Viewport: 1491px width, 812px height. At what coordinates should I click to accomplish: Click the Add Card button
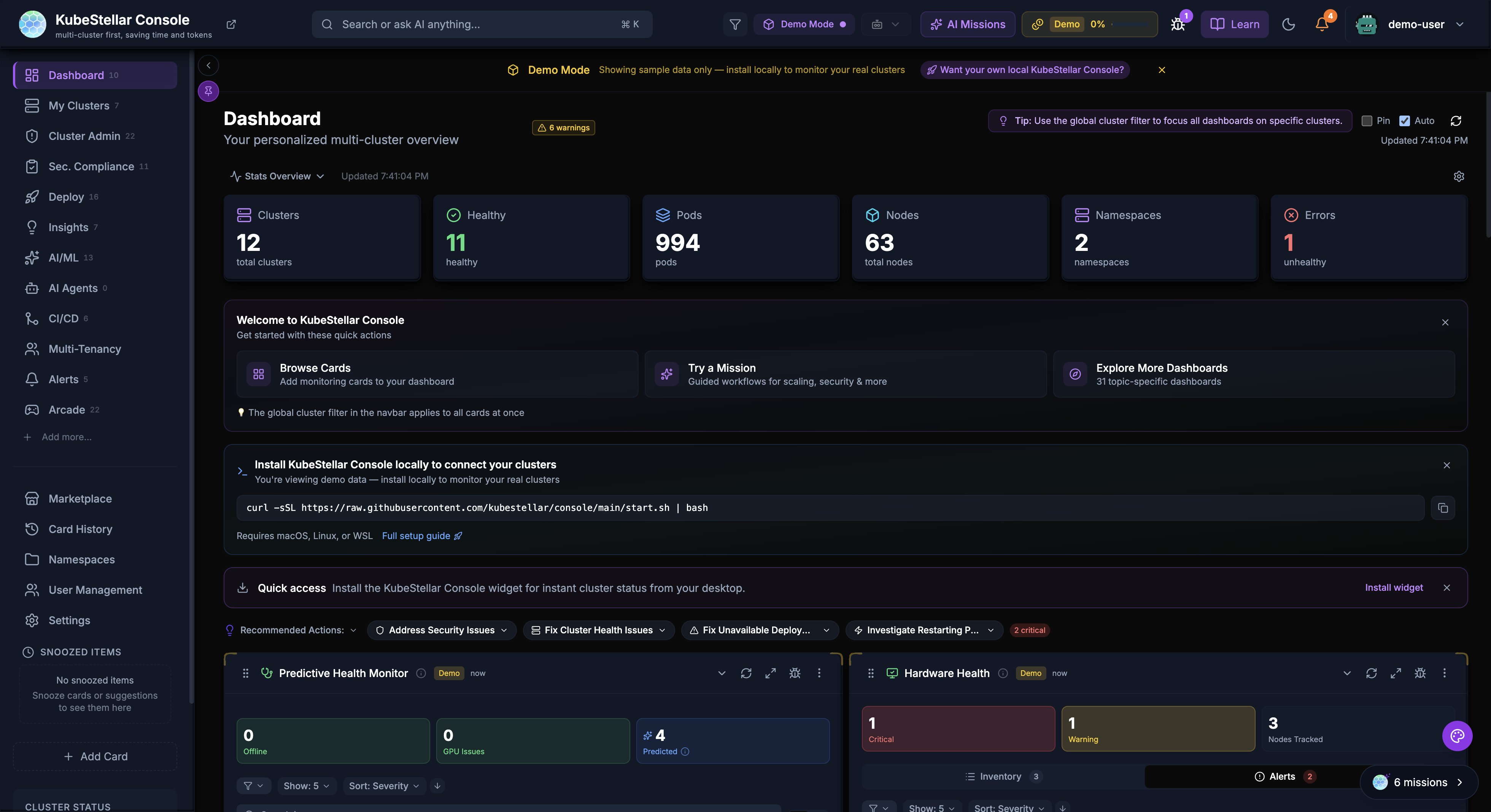[95, 756]
